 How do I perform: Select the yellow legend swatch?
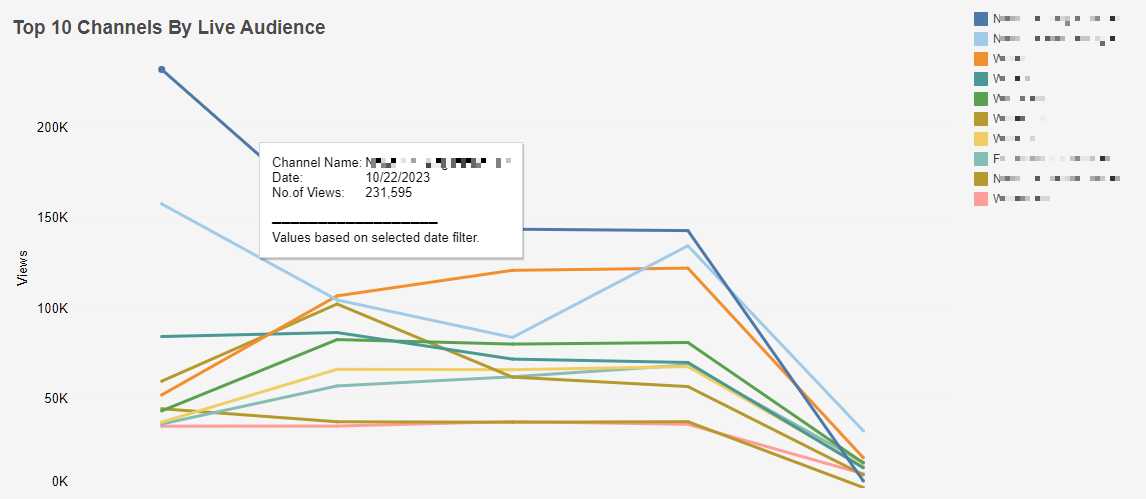click(x=981, y=139)
